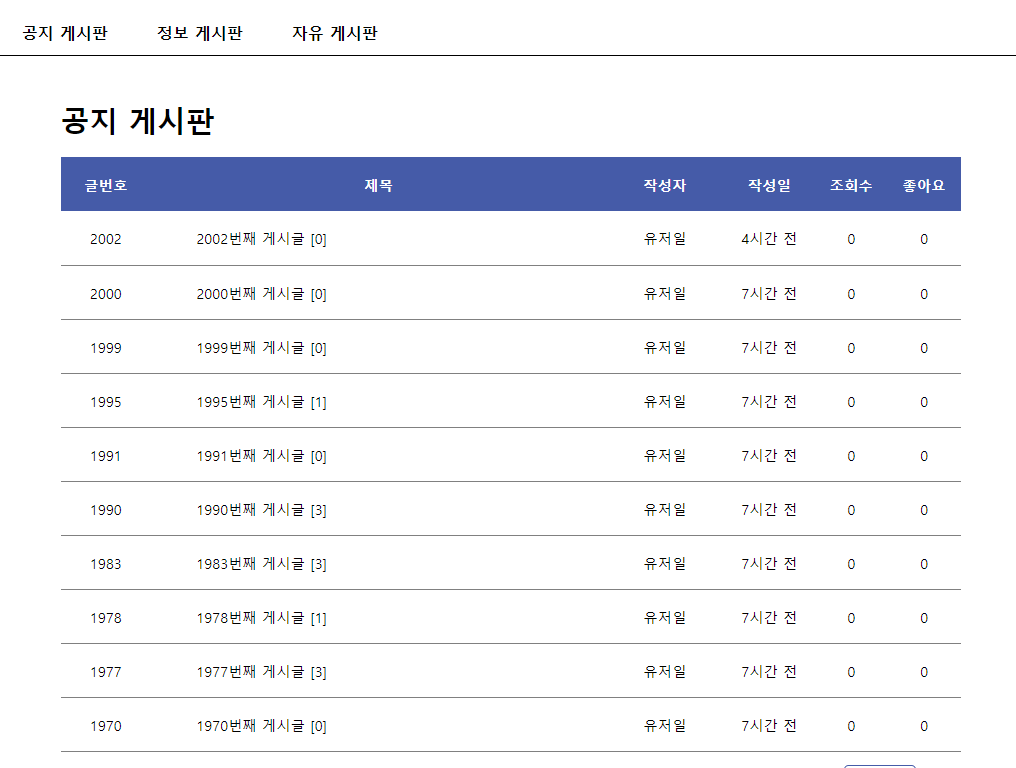Click post number 1978 cell
The height and width of the screenshot is (768, 1016).
pyautogui.click(x=106, y=618)
